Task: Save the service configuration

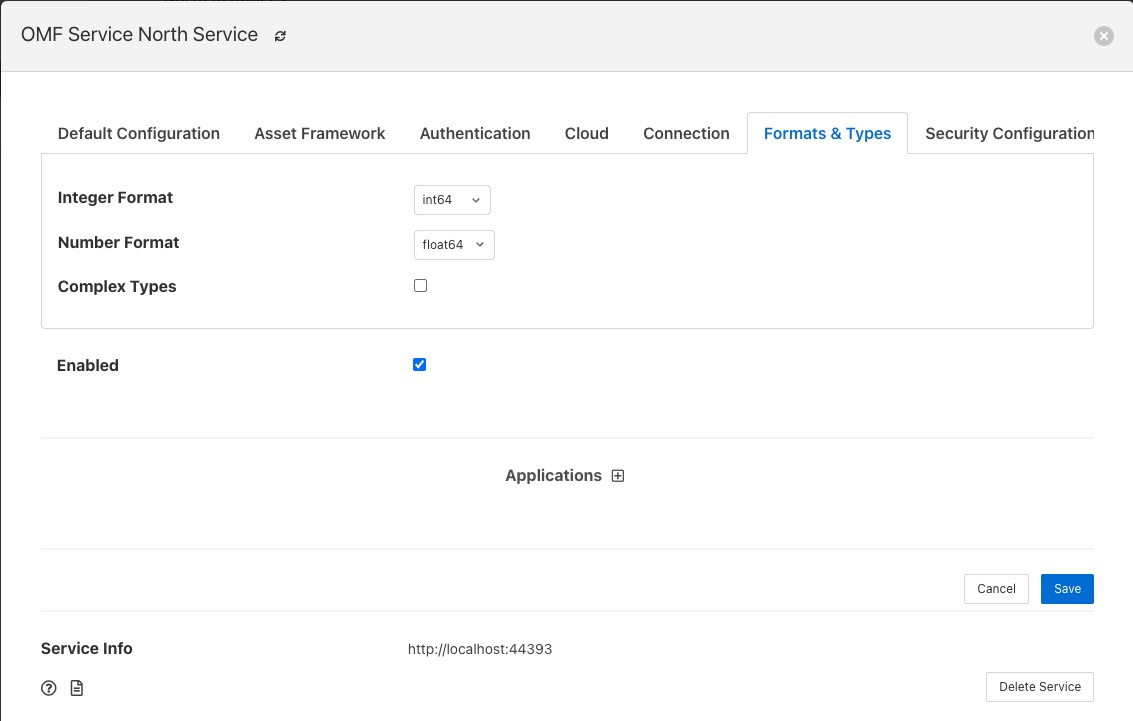Action: (1067, 589)
